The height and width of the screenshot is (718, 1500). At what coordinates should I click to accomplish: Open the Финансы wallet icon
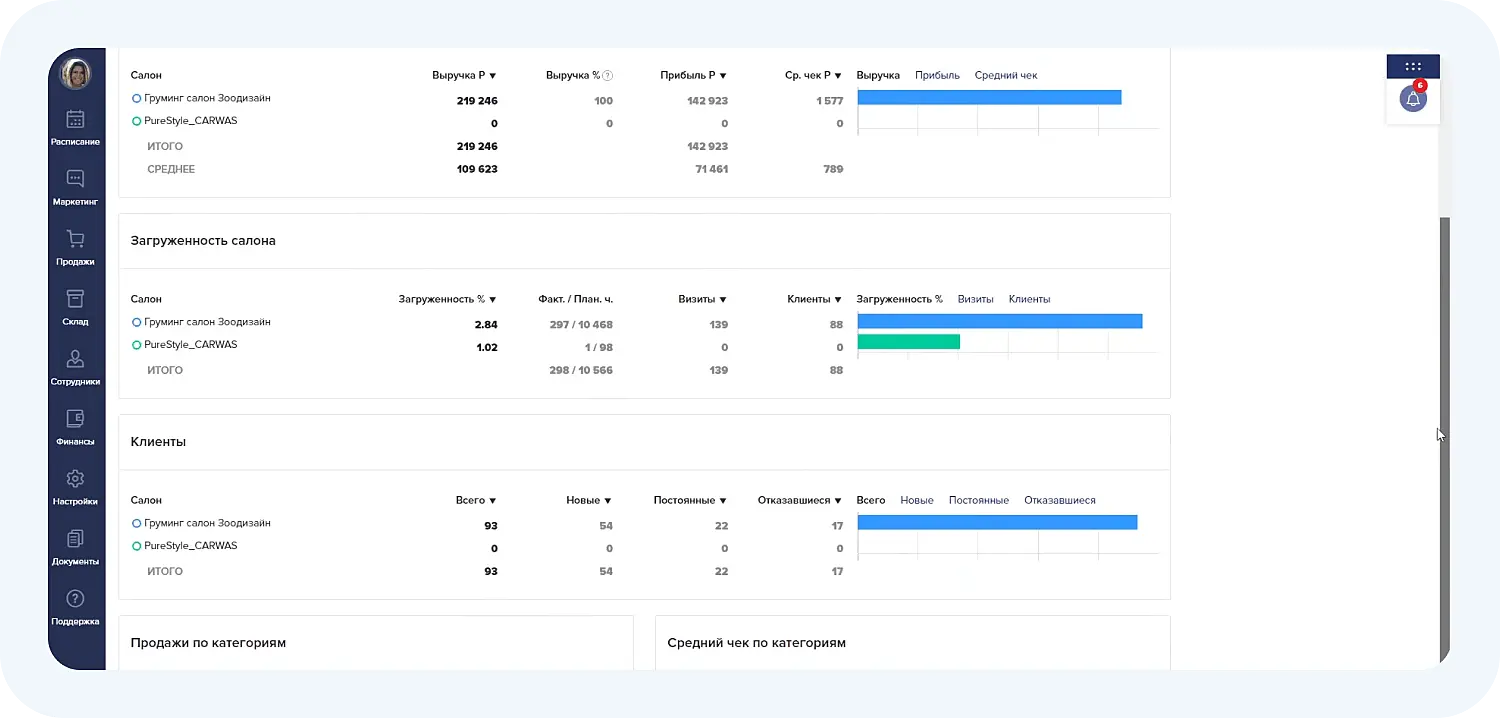76,420
